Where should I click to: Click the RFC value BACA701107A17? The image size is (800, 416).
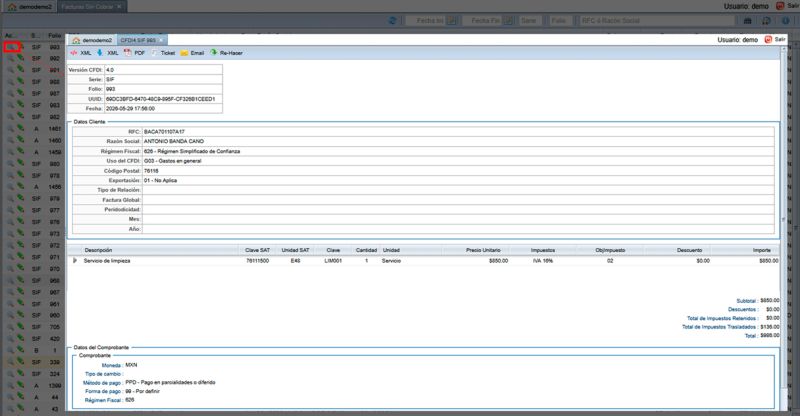click(x=164, y=132)
